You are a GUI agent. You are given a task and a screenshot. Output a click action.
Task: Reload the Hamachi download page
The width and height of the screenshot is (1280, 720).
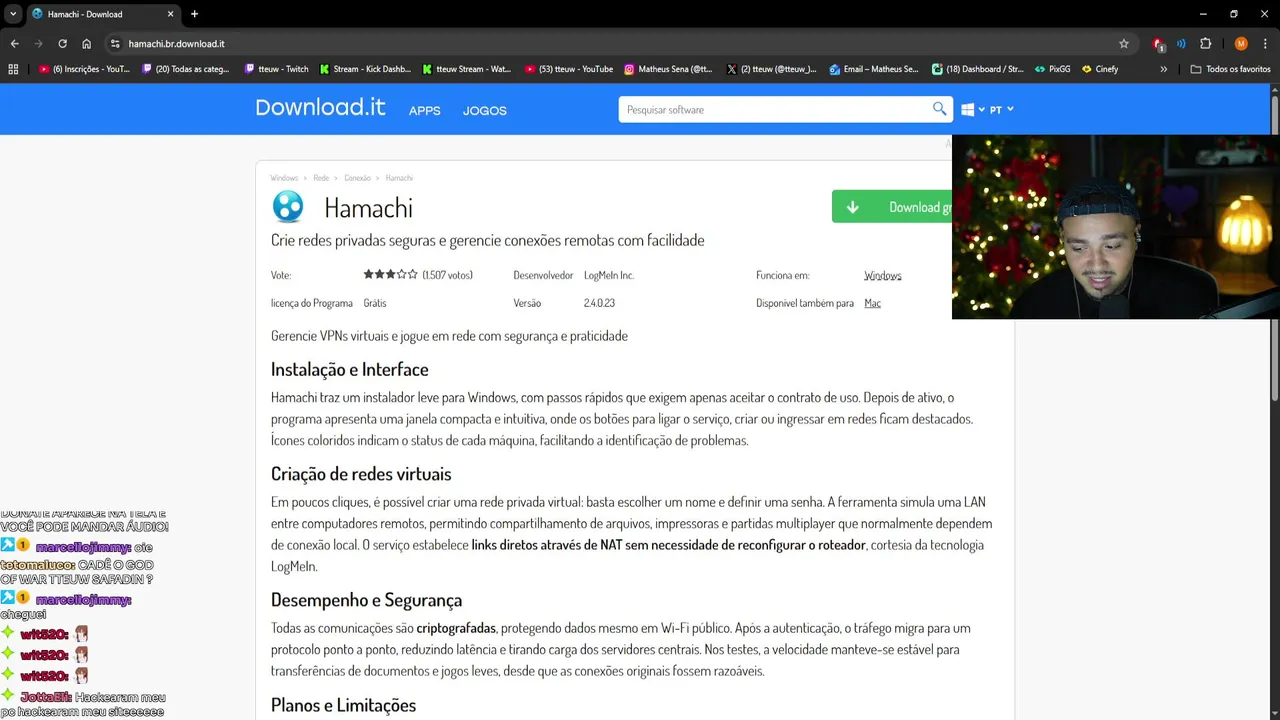click(x=62, y=44)
